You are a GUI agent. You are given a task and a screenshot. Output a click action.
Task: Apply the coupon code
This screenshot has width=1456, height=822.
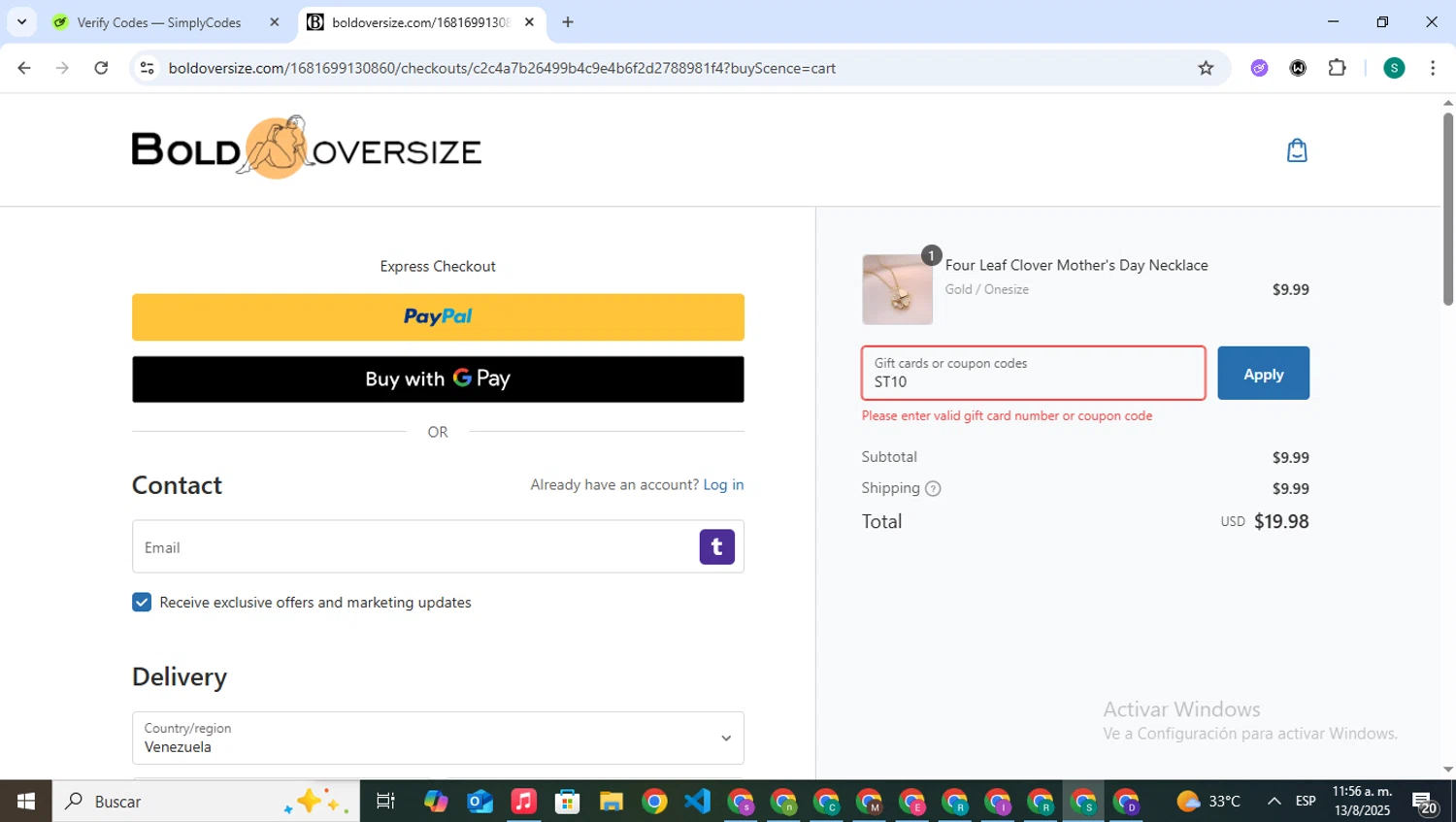[x=1263, y=374]
